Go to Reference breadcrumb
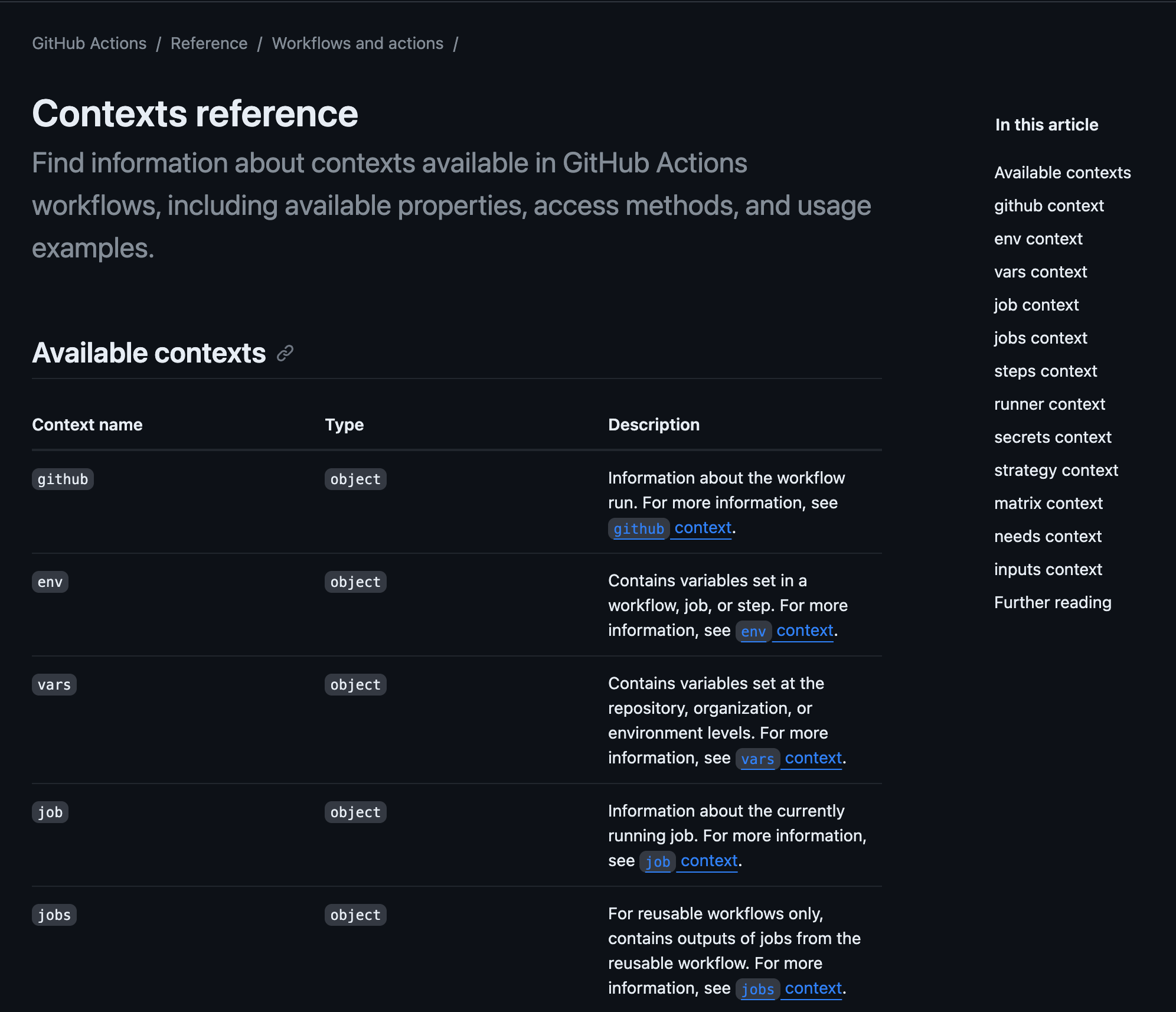The height and width of the screenshot is (1012, 1176). tap(209, 44)
